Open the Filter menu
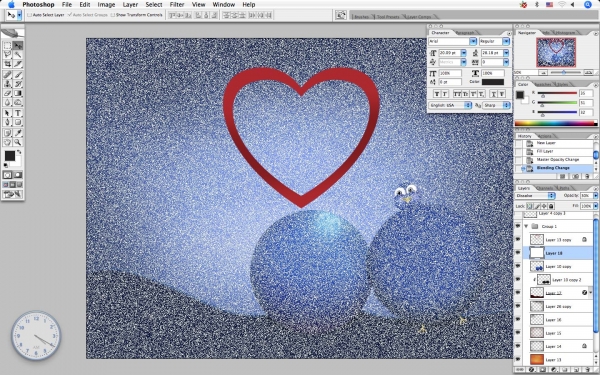Screen dimensions: 600x375 point(177,5)
